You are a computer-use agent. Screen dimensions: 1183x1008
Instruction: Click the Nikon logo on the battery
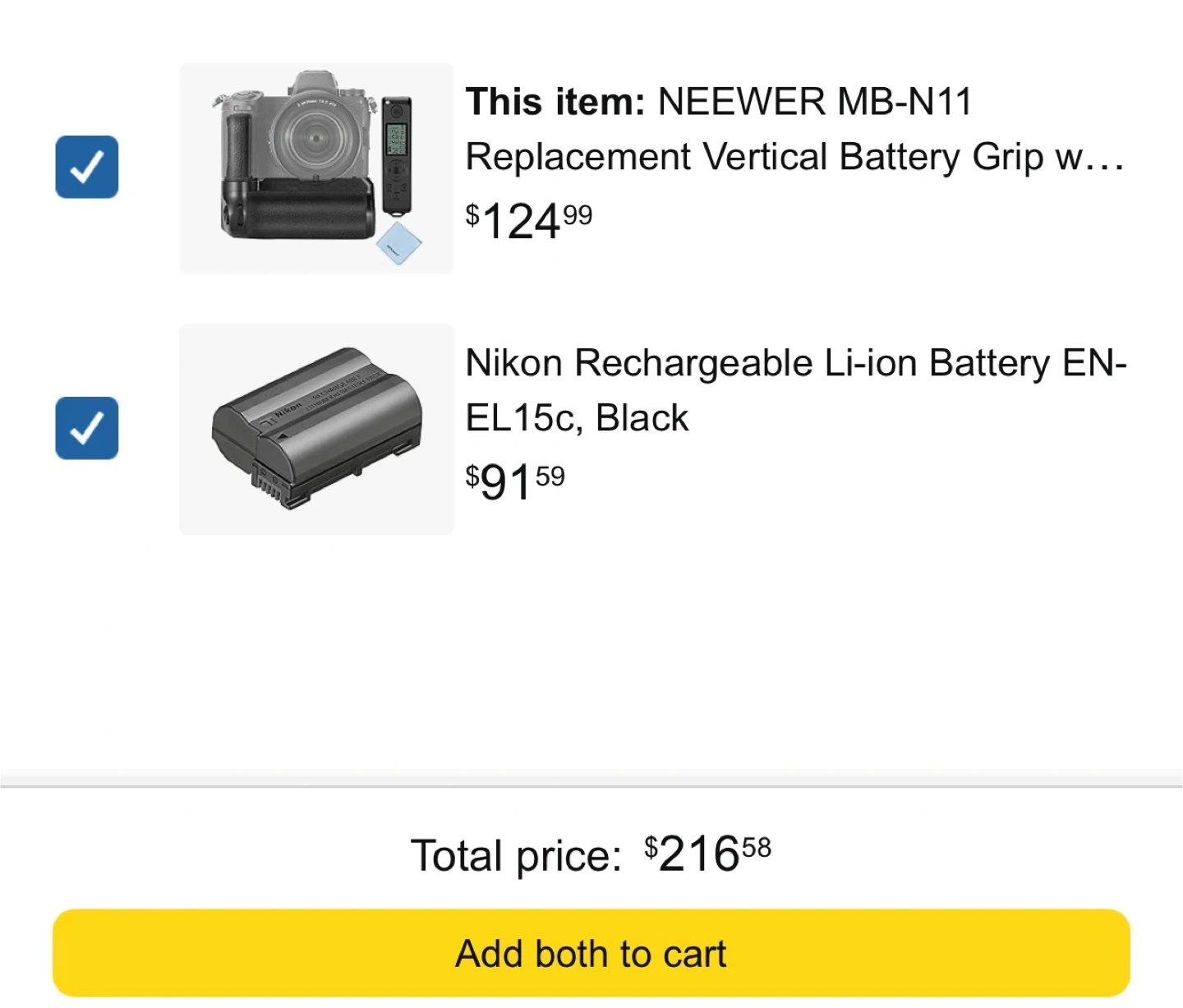click(x=288, y=409)
